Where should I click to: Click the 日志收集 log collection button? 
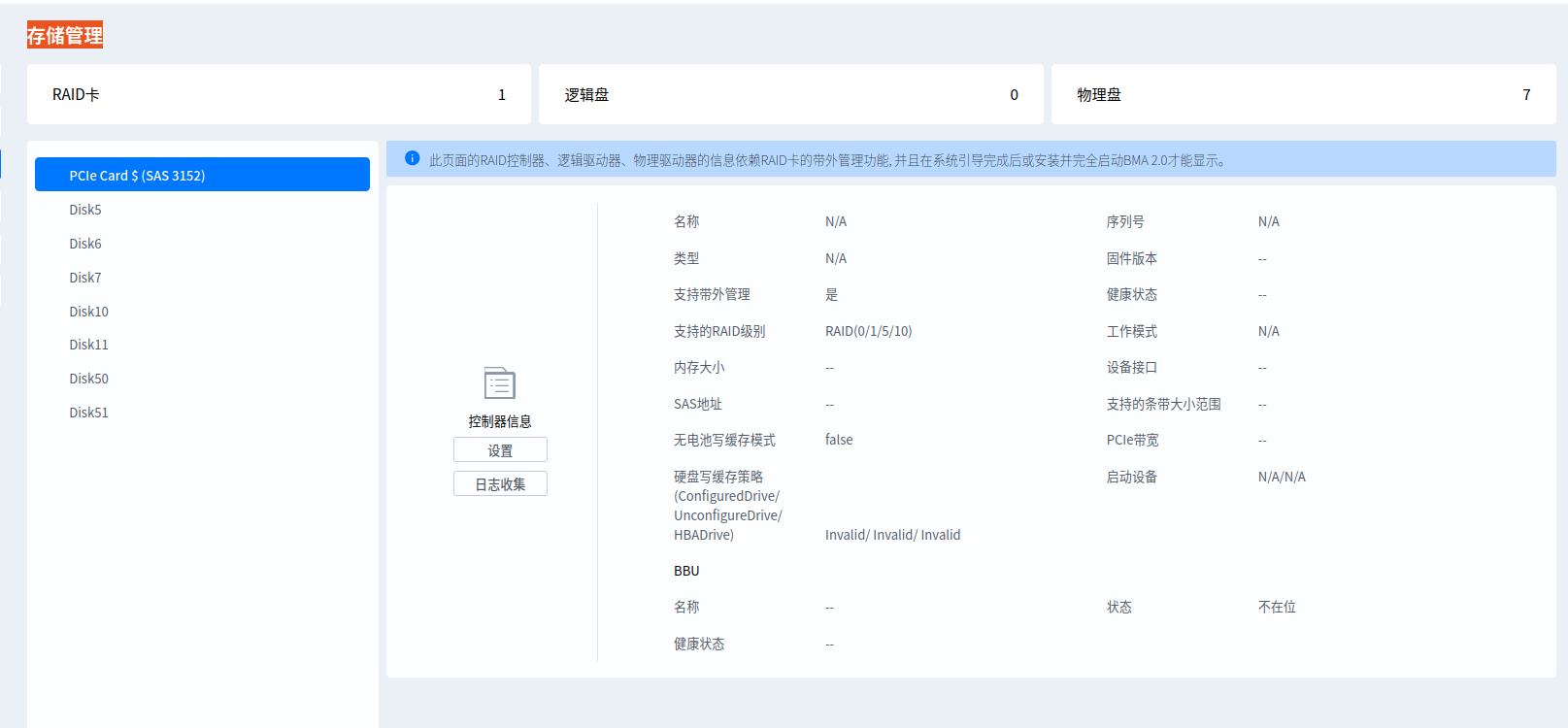tap(500, 484)
